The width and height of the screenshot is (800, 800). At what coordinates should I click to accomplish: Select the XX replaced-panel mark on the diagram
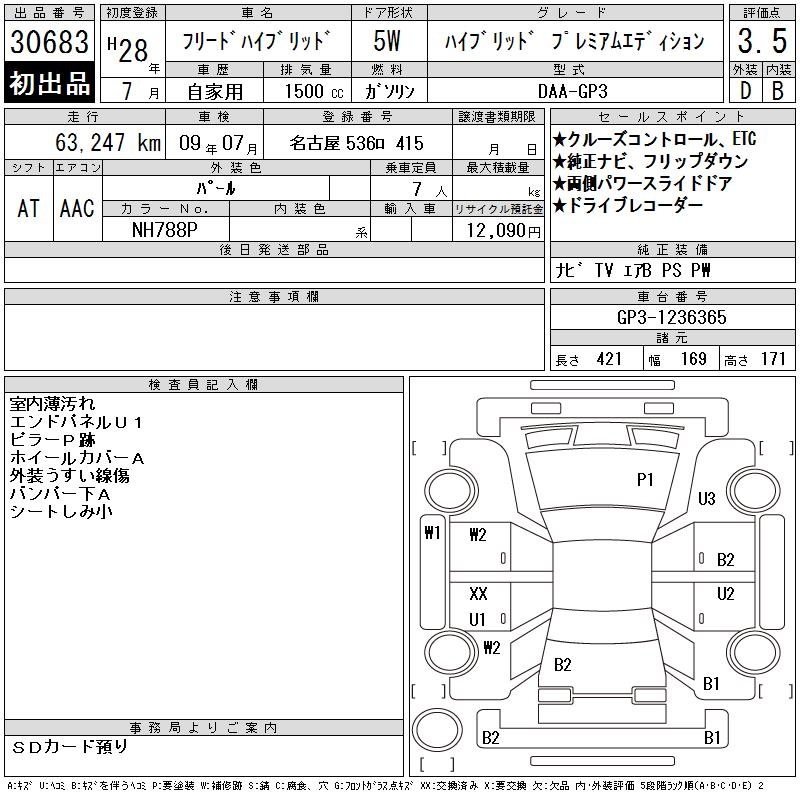[478, 594]
